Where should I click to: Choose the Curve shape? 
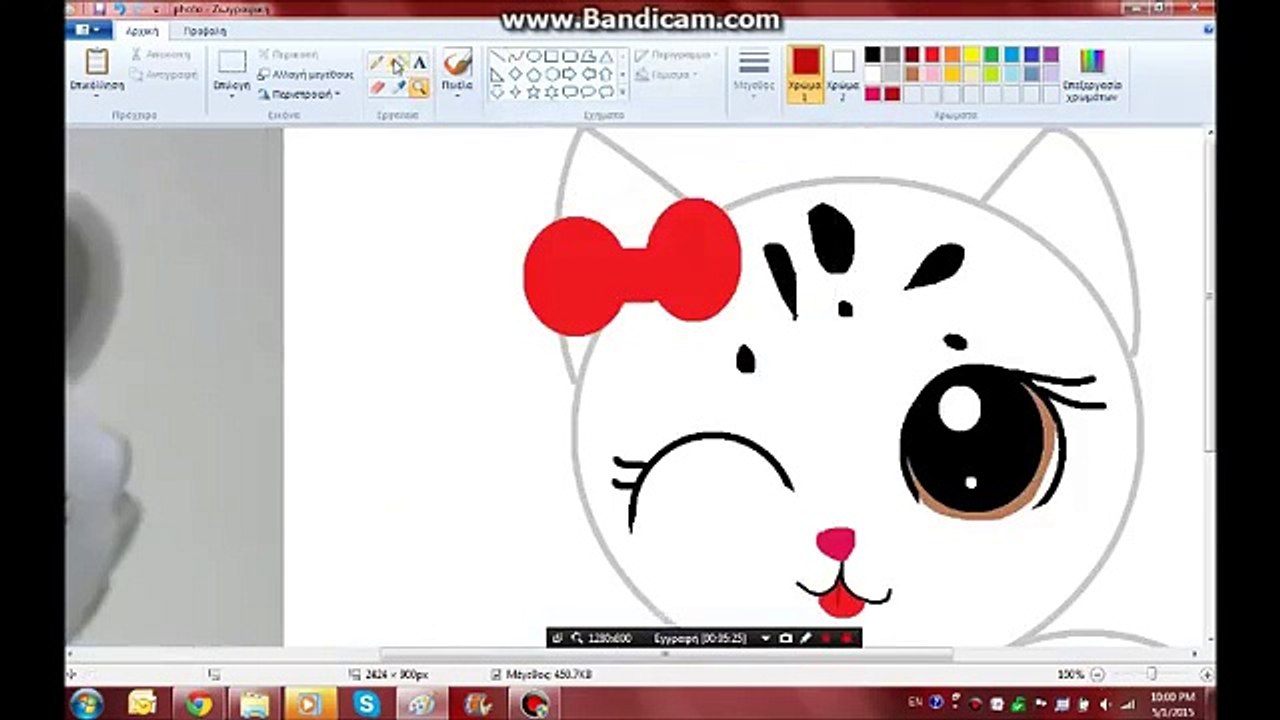pos(515,57)
